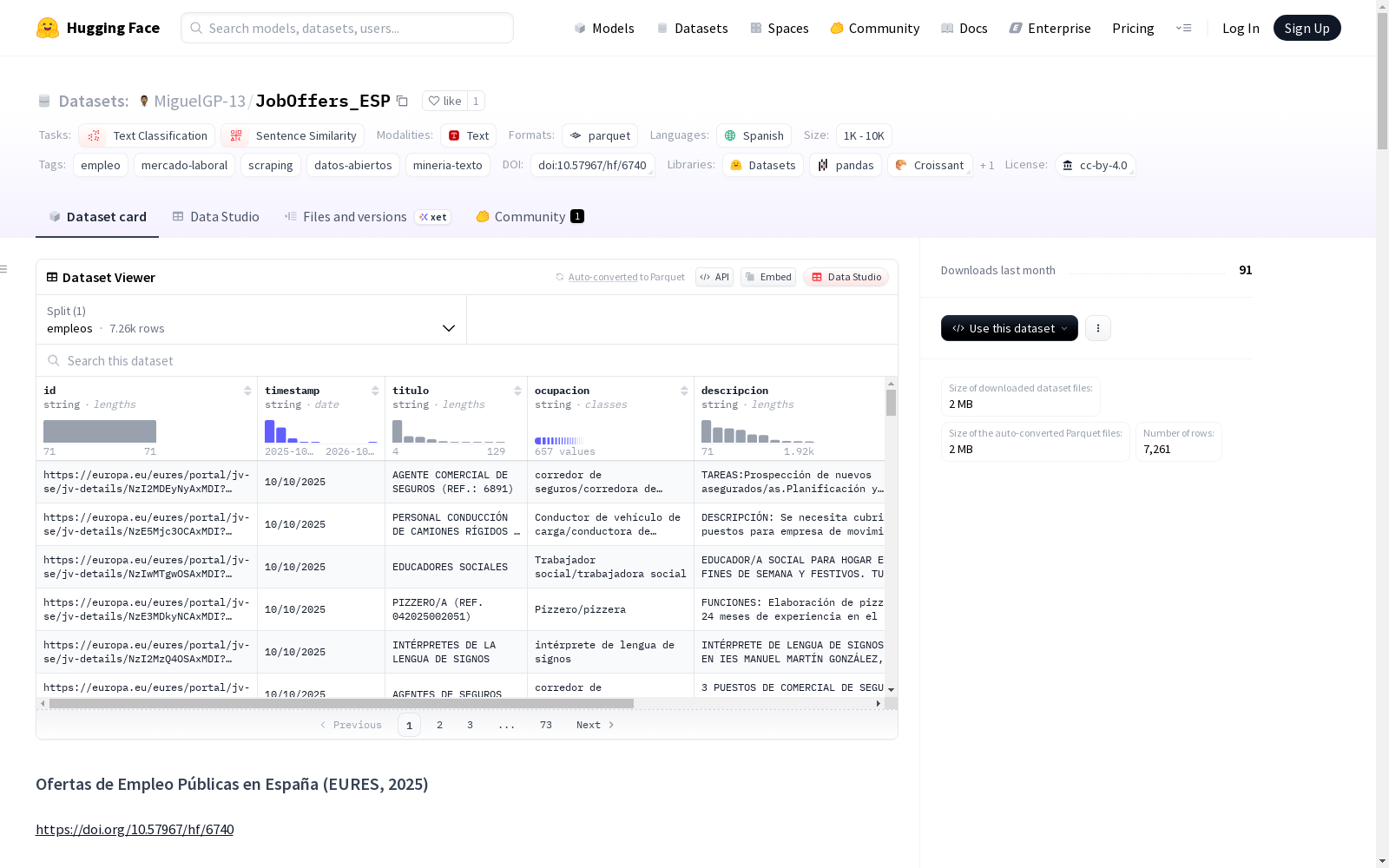Expand the Use this dataset dropdown
This screenshot has height=868, width=1389.
pos(1010,328)
